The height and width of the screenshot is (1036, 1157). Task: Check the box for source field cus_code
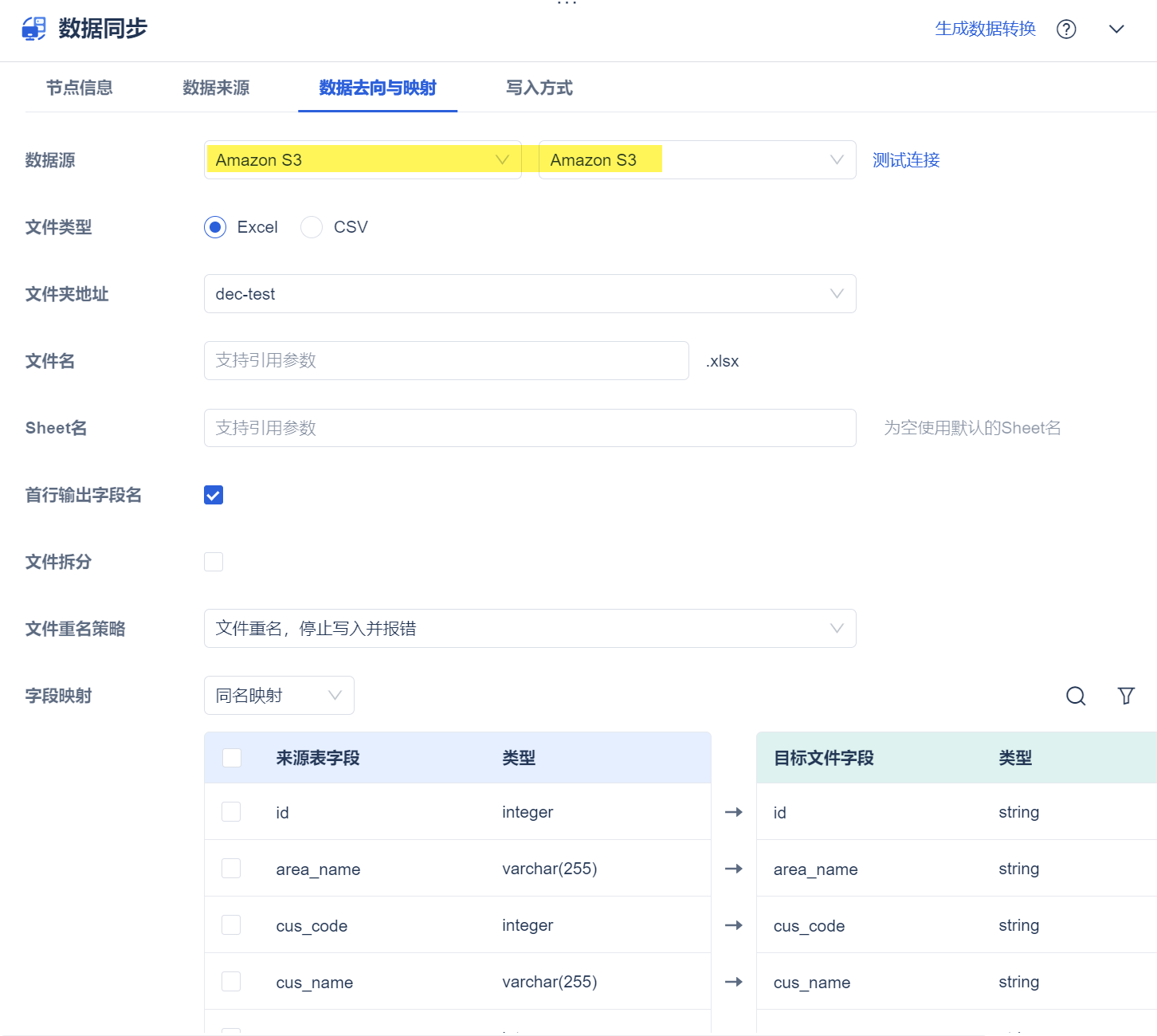(231, 925)
